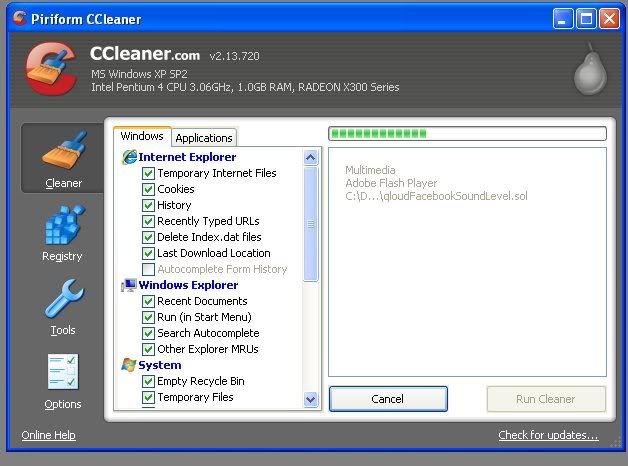Viewport: 628px width, 466px height.
Task: Click the MS Windows XP SP2 text
Action: click(x=139, y=74)
